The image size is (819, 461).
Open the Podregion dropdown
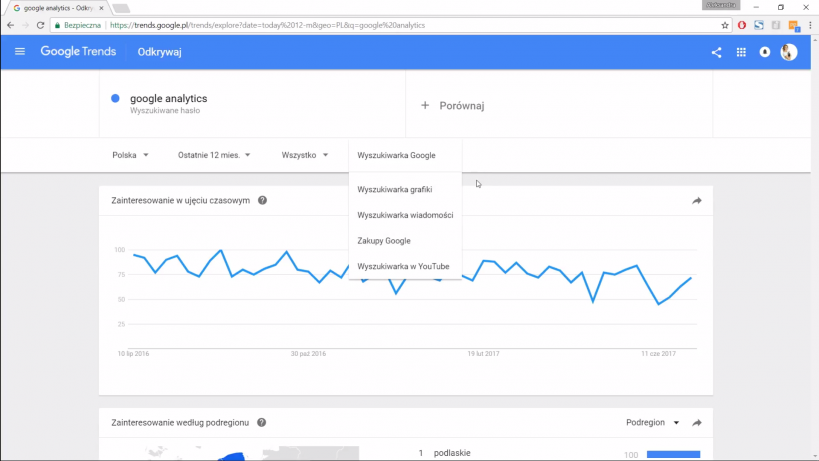pyautogui.click(x=652, y=422)
